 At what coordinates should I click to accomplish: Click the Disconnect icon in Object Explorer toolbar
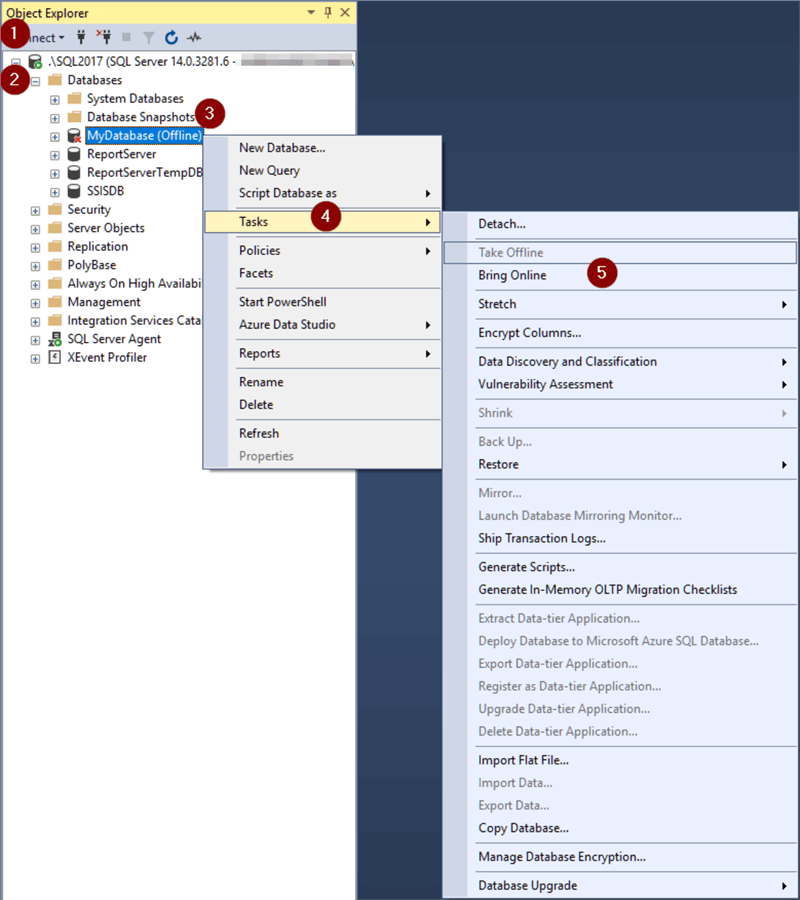tap(106, 37)
